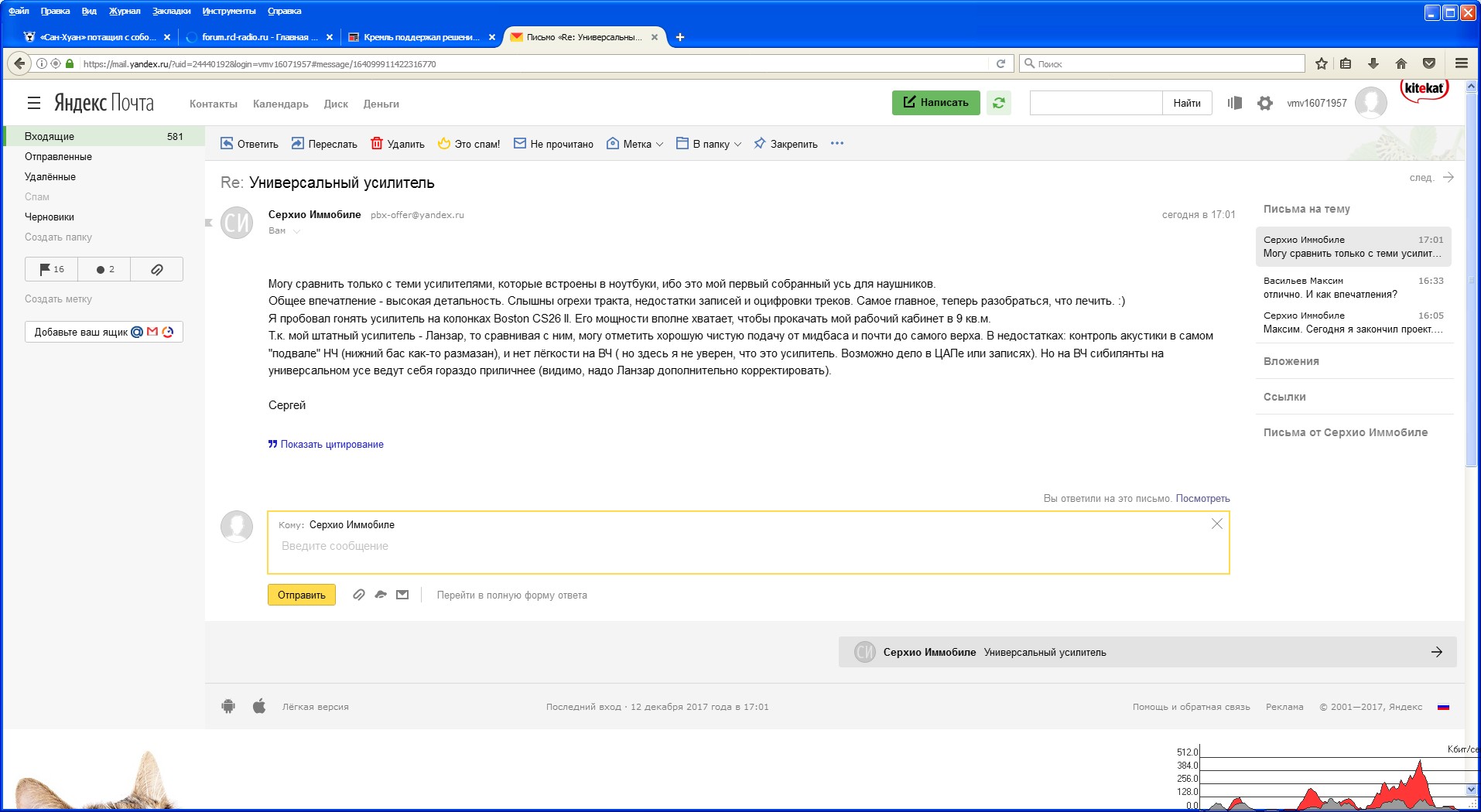Screen dimensions: 1481x812
Task: Click the Firefox back arrow button
Action: [19, 63]
